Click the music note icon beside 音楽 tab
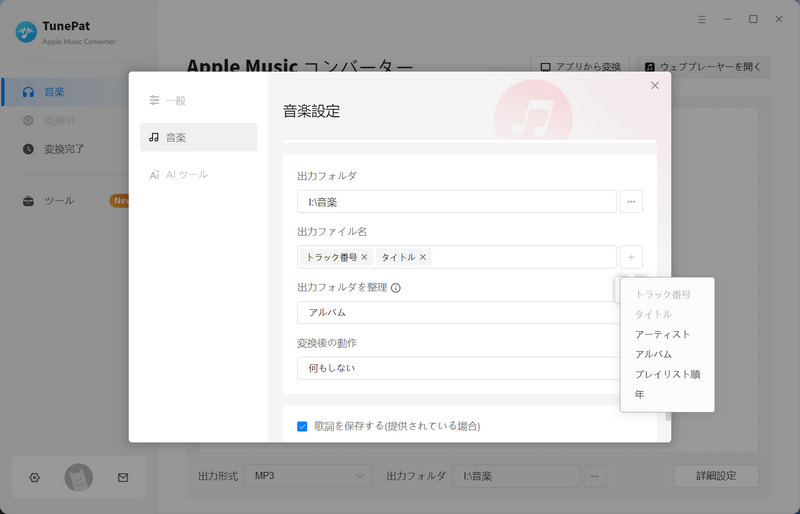Screen dimensions: 800x514 (154, 137)
